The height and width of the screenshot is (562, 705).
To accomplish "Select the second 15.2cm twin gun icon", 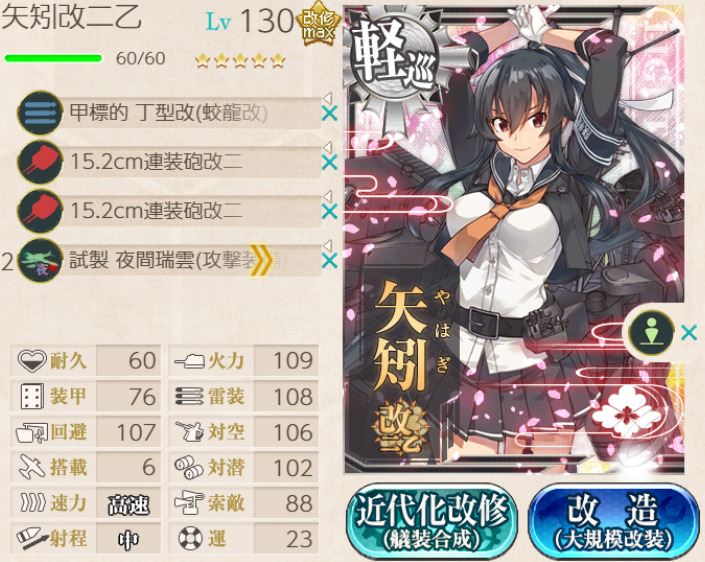I will (40, 211).
